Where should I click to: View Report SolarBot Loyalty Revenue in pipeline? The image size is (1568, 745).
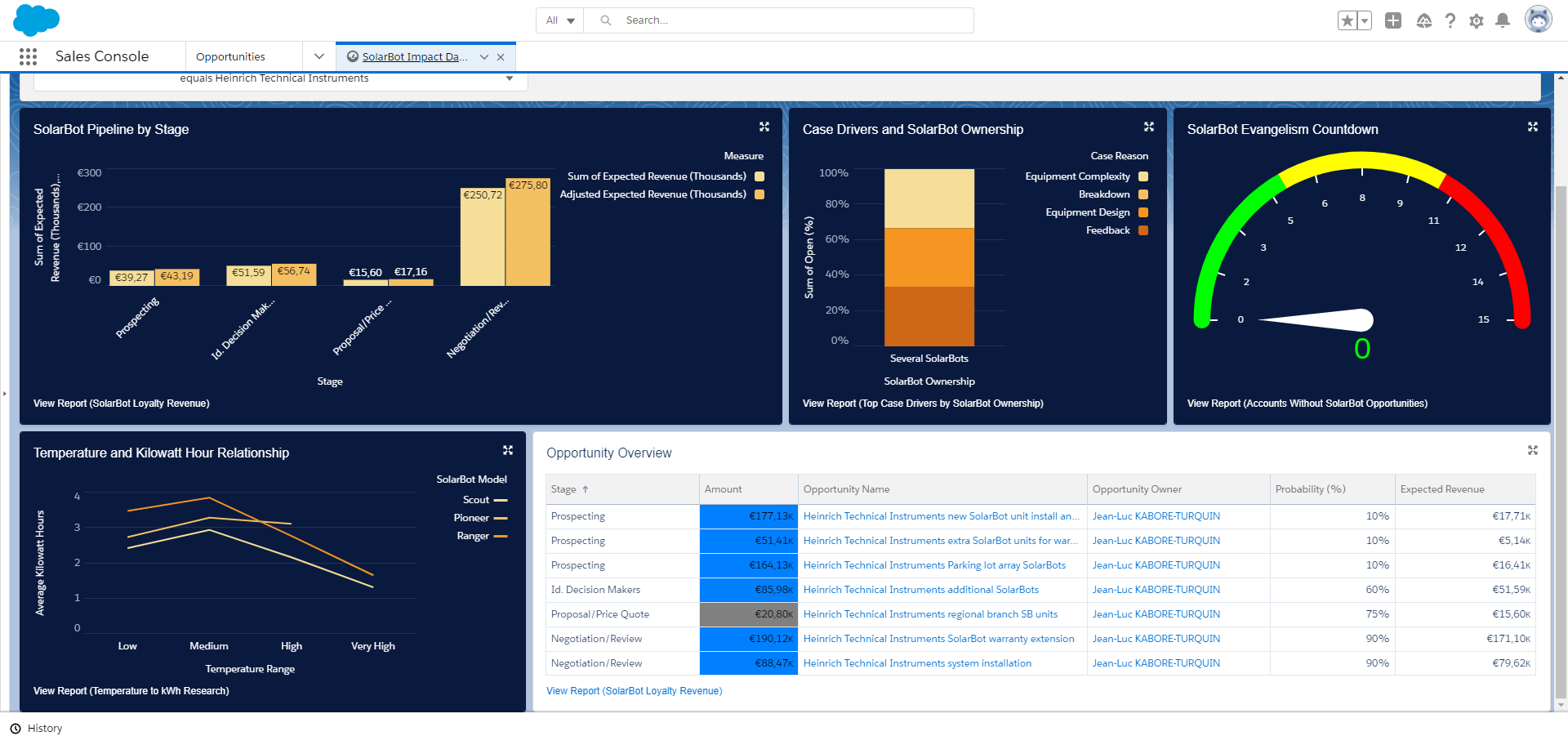[122, 404]
